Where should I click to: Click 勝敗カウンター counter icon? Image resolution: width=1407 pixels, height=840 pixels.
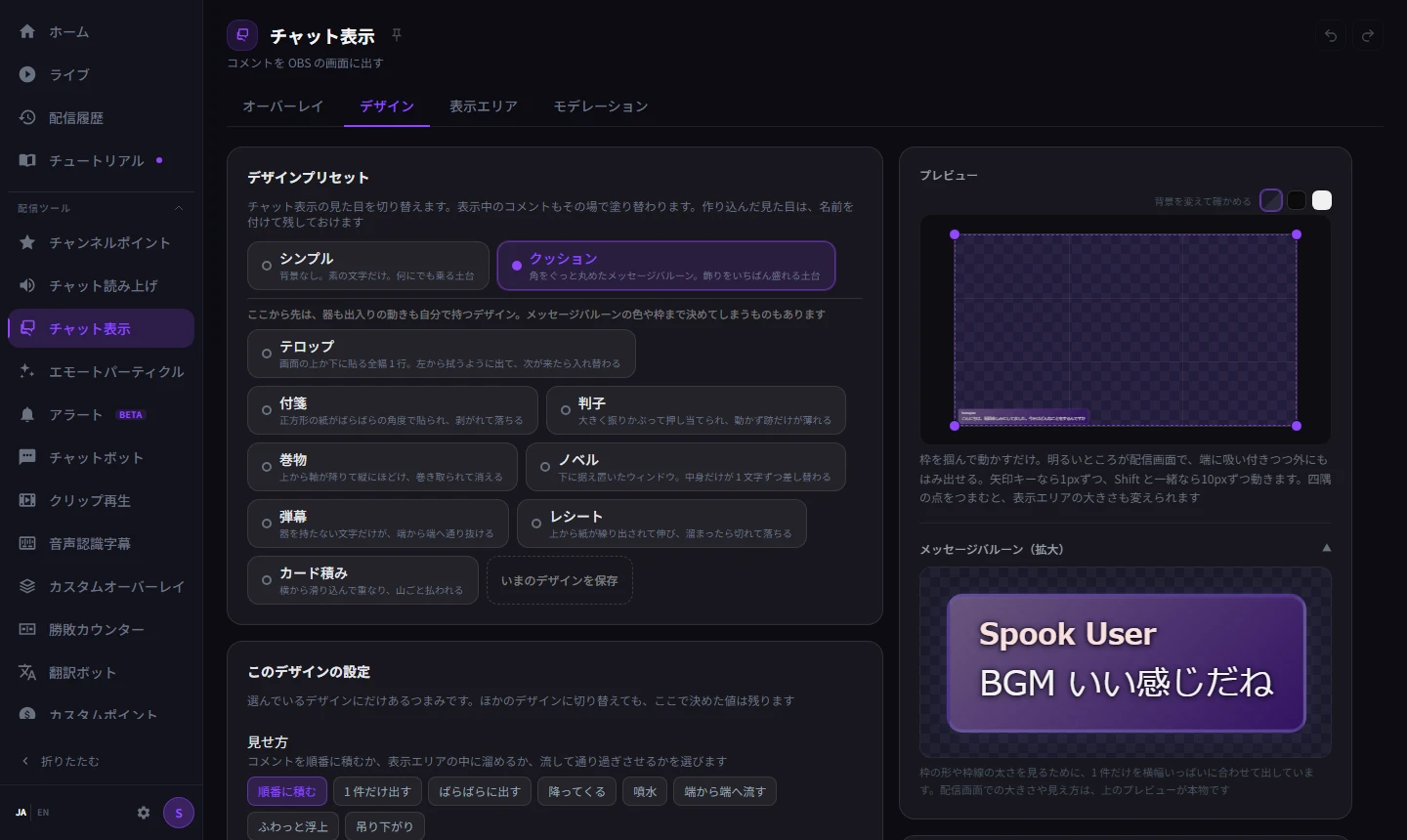(x=27, y=629)
